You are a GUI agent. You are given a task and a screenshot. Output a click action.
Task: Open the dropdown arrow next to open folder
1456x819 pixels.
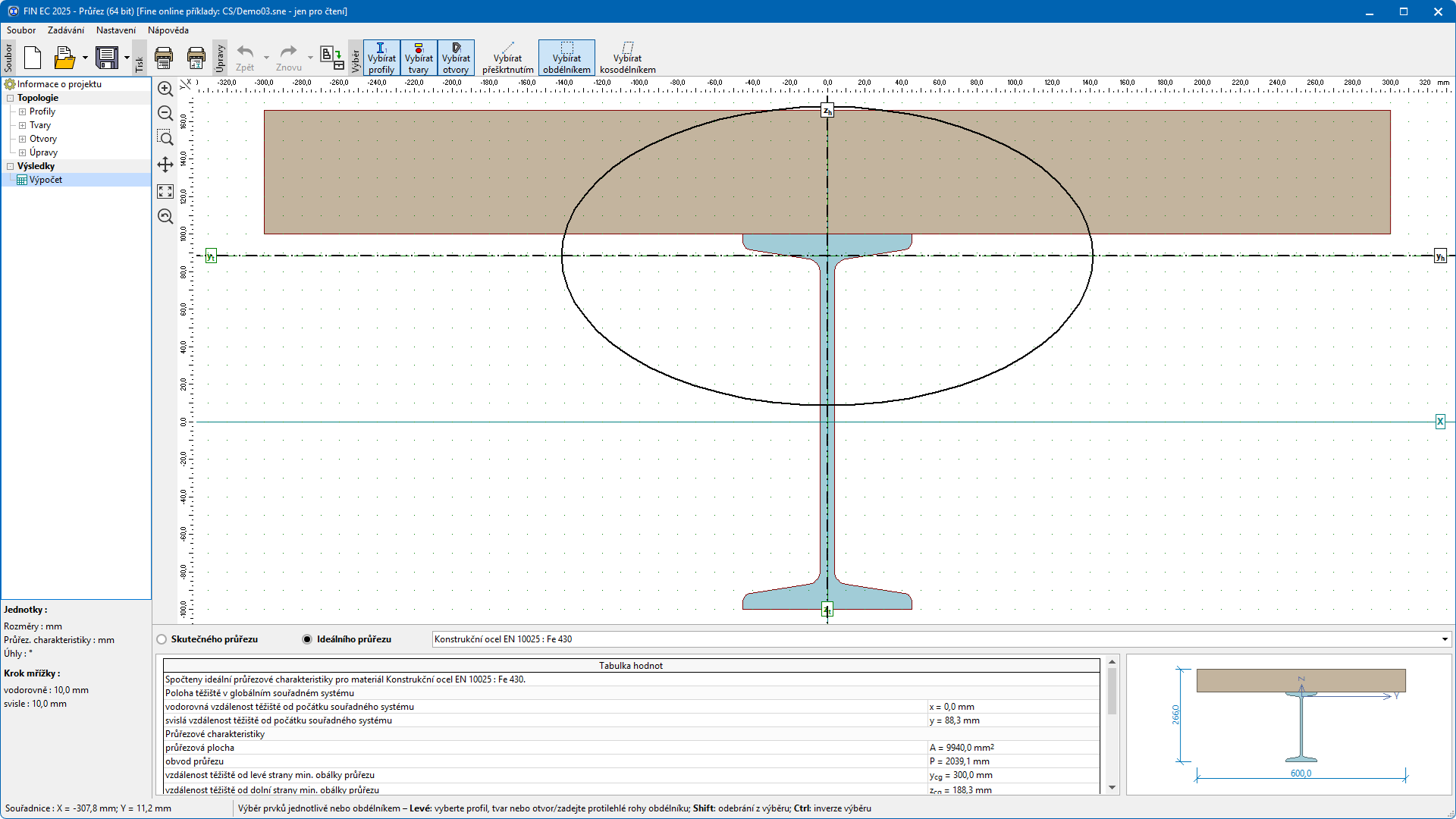coord(85,58)
